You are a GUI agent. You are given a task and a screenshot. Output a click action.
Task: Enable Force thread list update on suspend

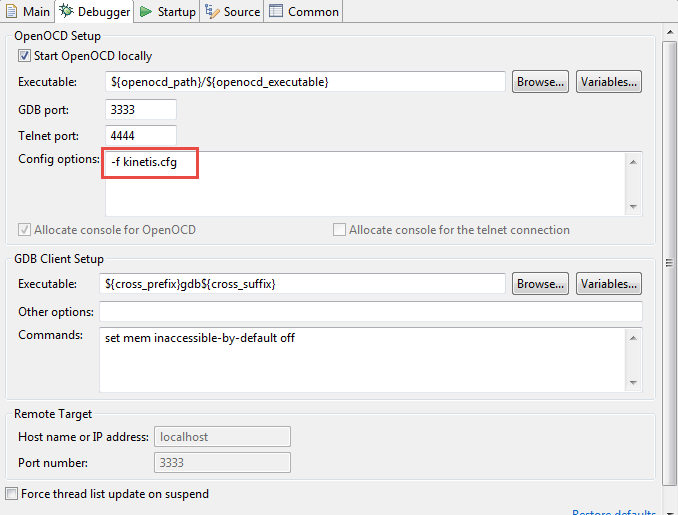point(12,494)
